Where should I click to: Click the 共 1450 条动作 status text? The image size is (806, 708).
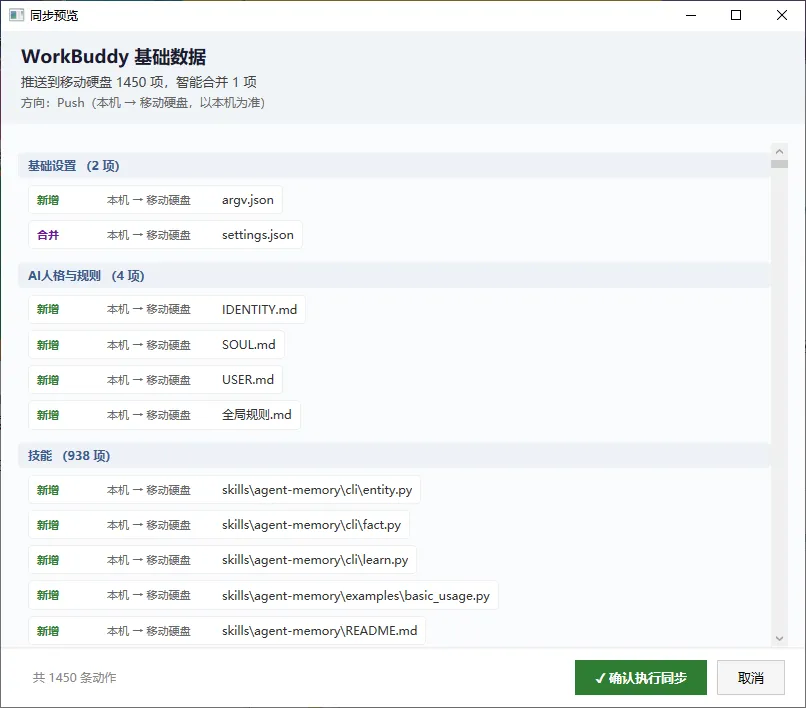pos(75,678)
